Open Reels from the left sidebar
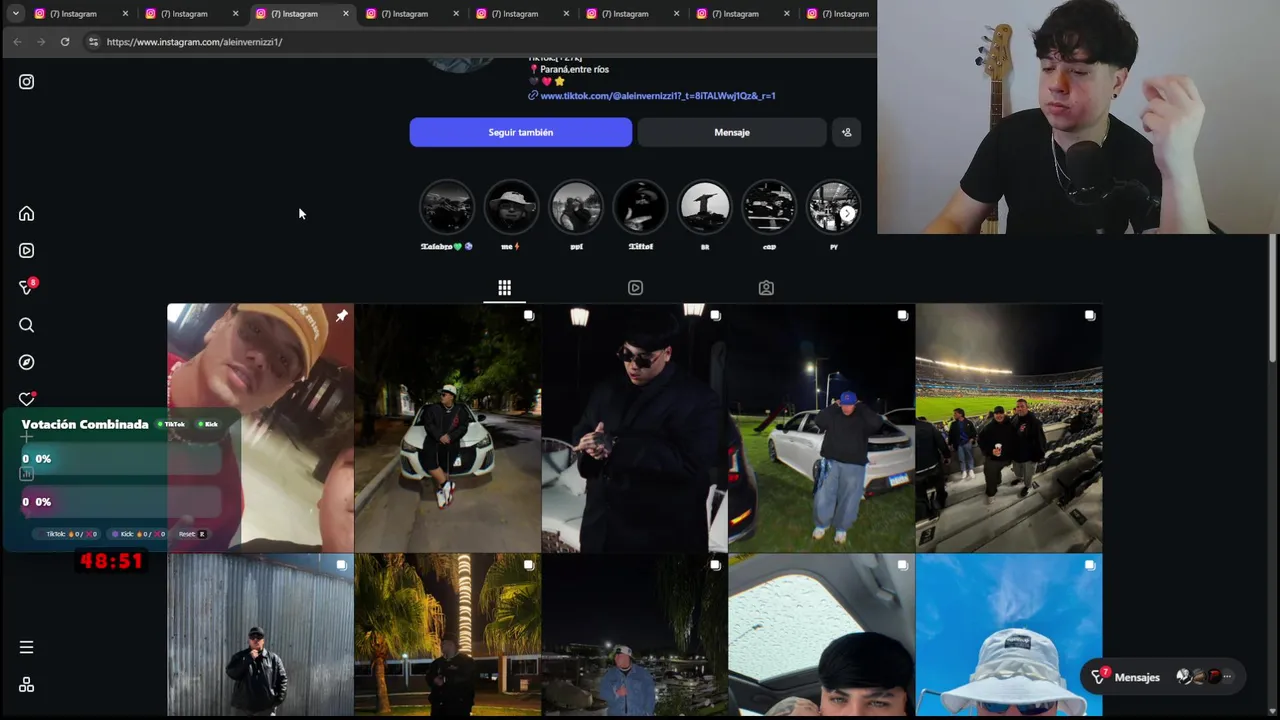This screenshot has width=1280, height=720. point(26,251)
